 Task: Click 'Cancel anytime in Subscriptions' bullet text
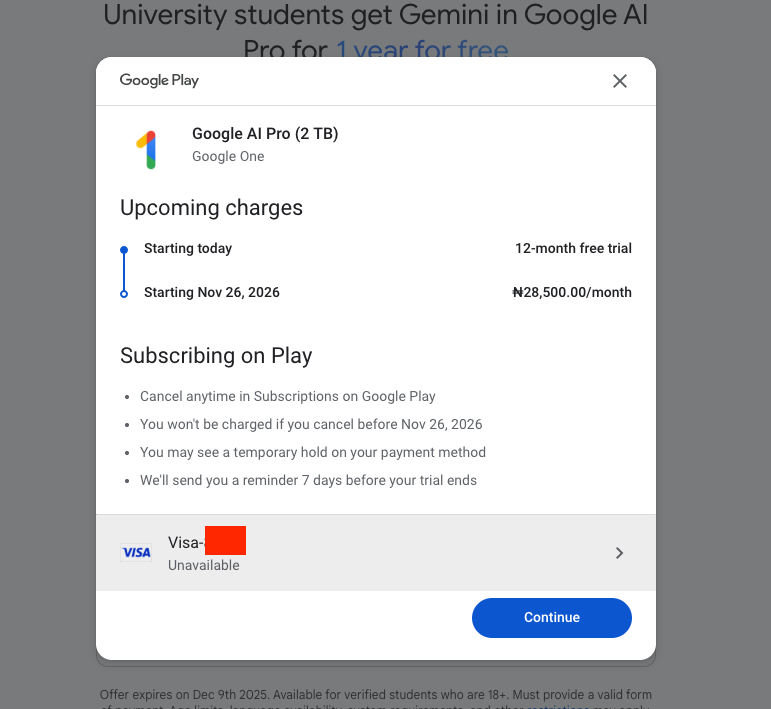(x=288, y=396)
